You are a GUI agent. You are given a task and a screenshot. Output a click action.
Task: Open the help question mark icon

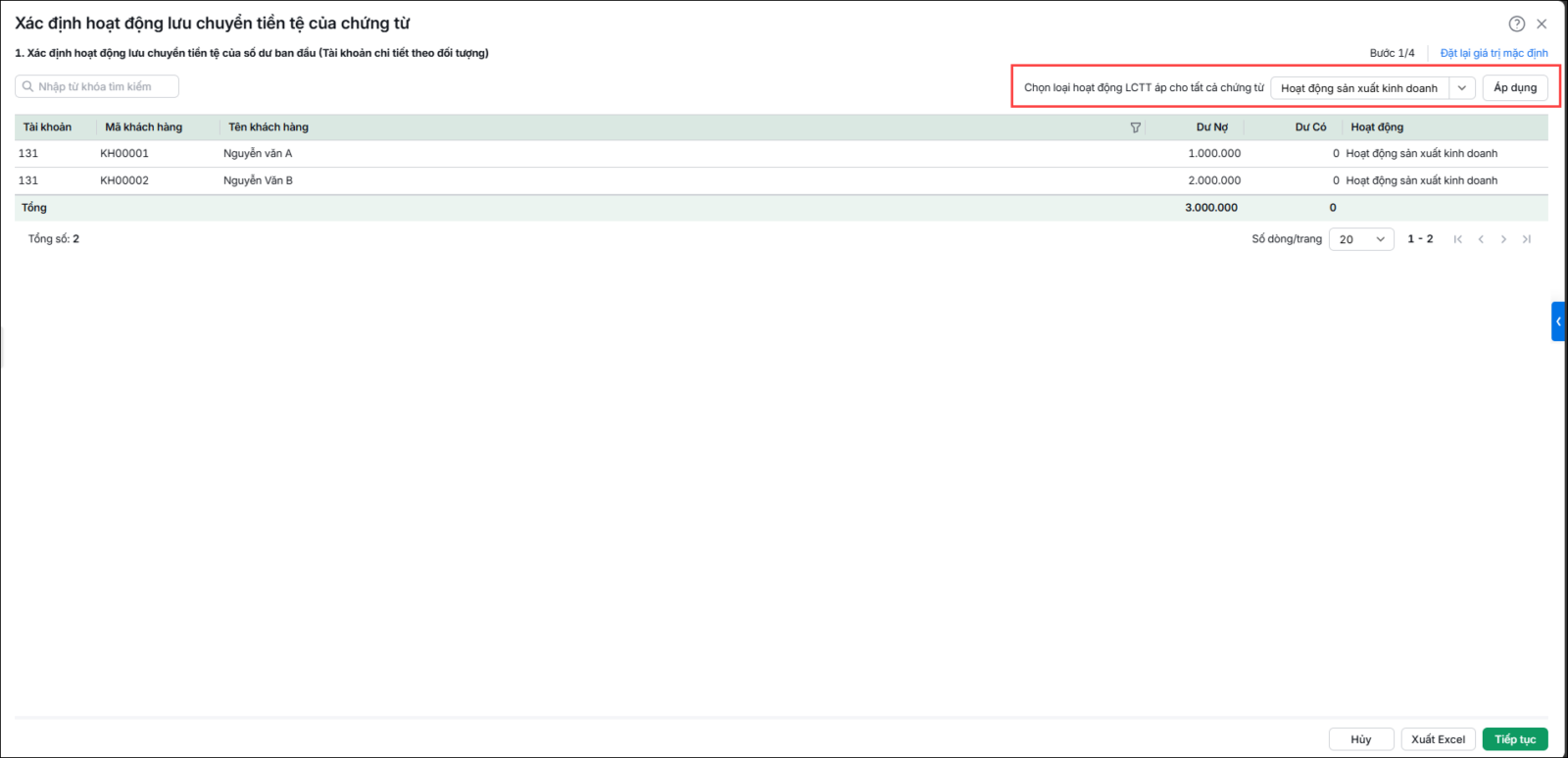[x=1516, y=24]
